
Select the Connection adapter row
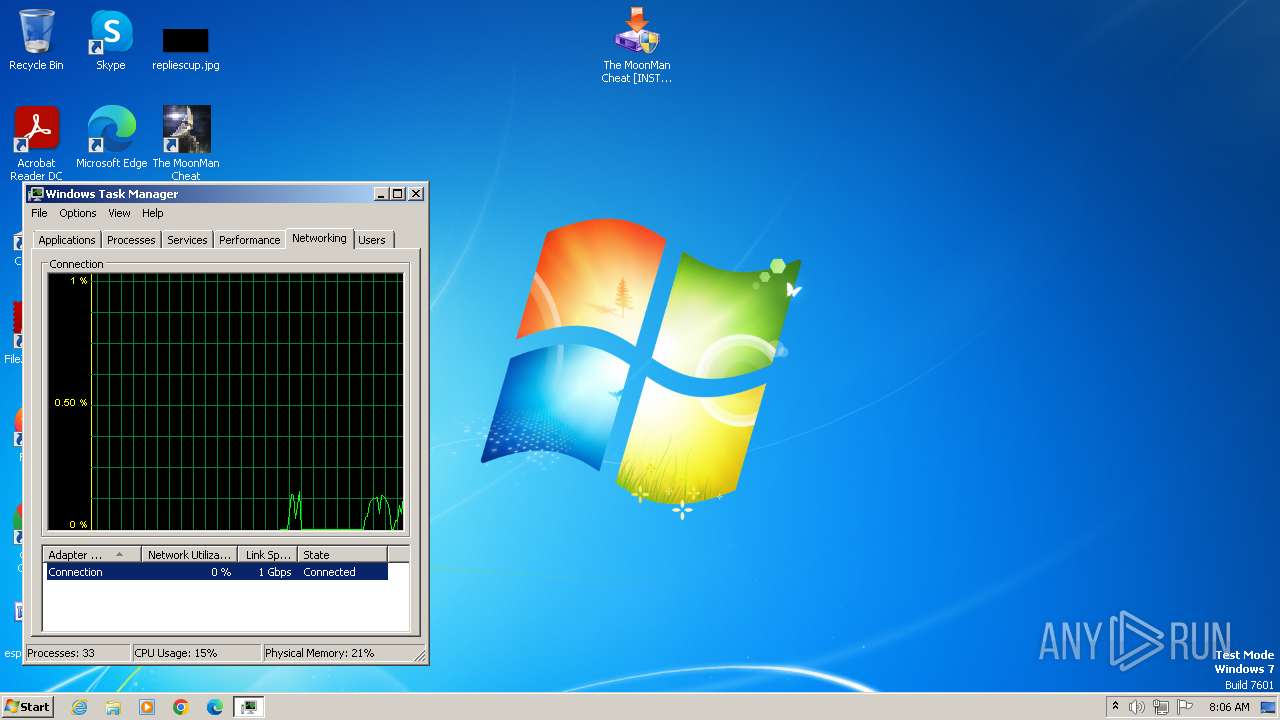216,572
